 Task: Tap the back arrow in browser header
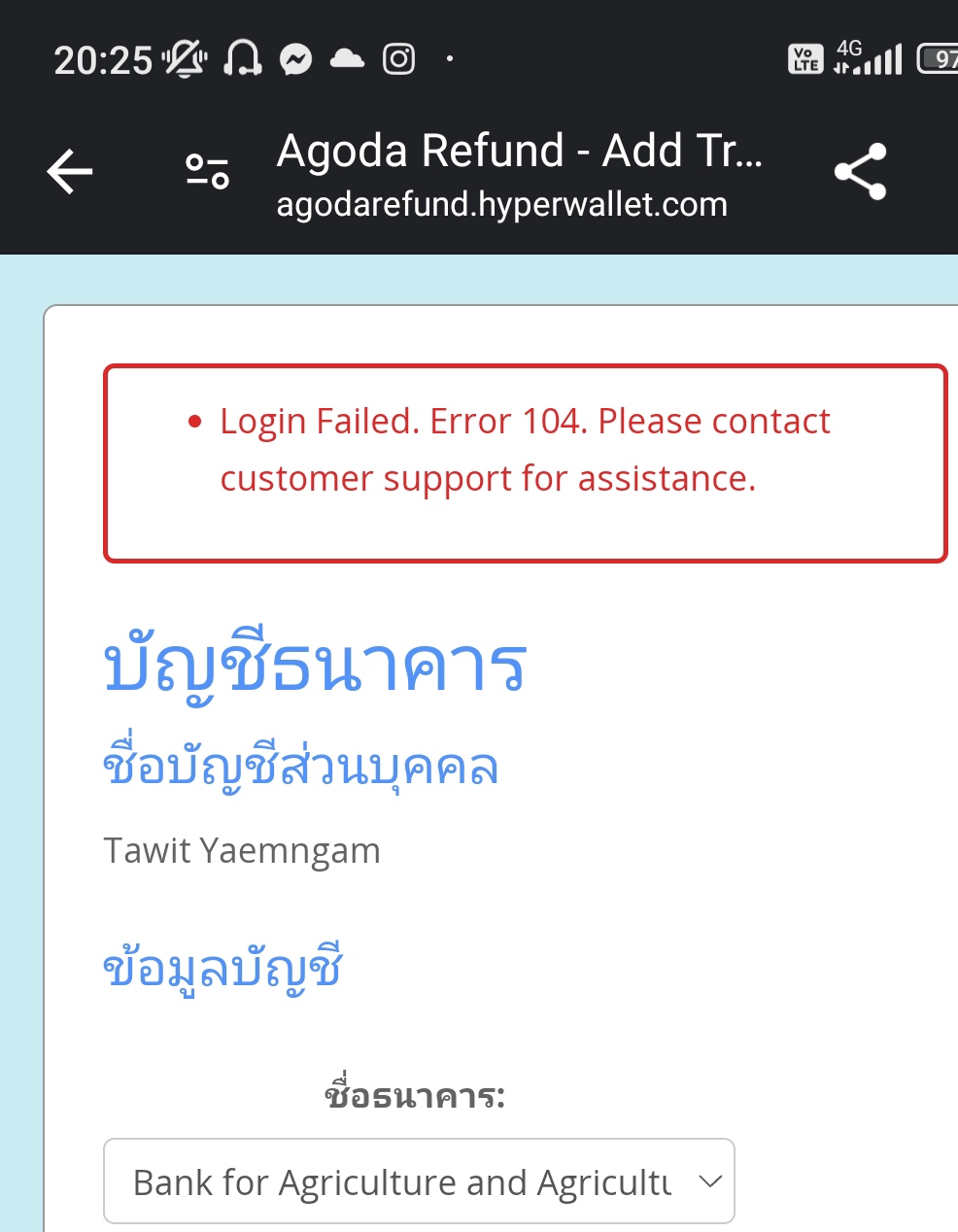coord(70,172)
